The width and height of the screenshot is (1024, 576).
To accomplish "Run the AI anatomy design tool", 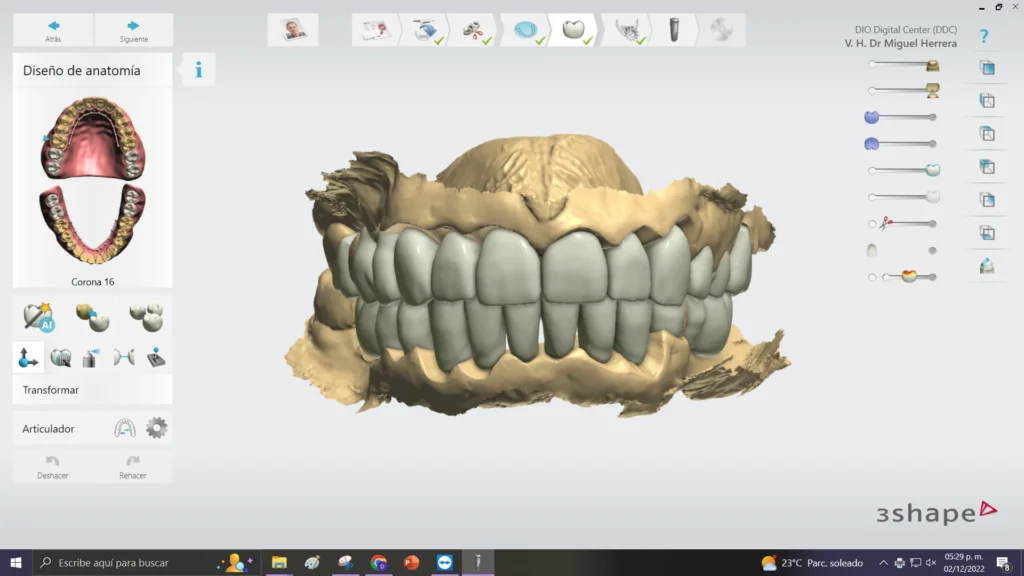I will pos(38,317).
